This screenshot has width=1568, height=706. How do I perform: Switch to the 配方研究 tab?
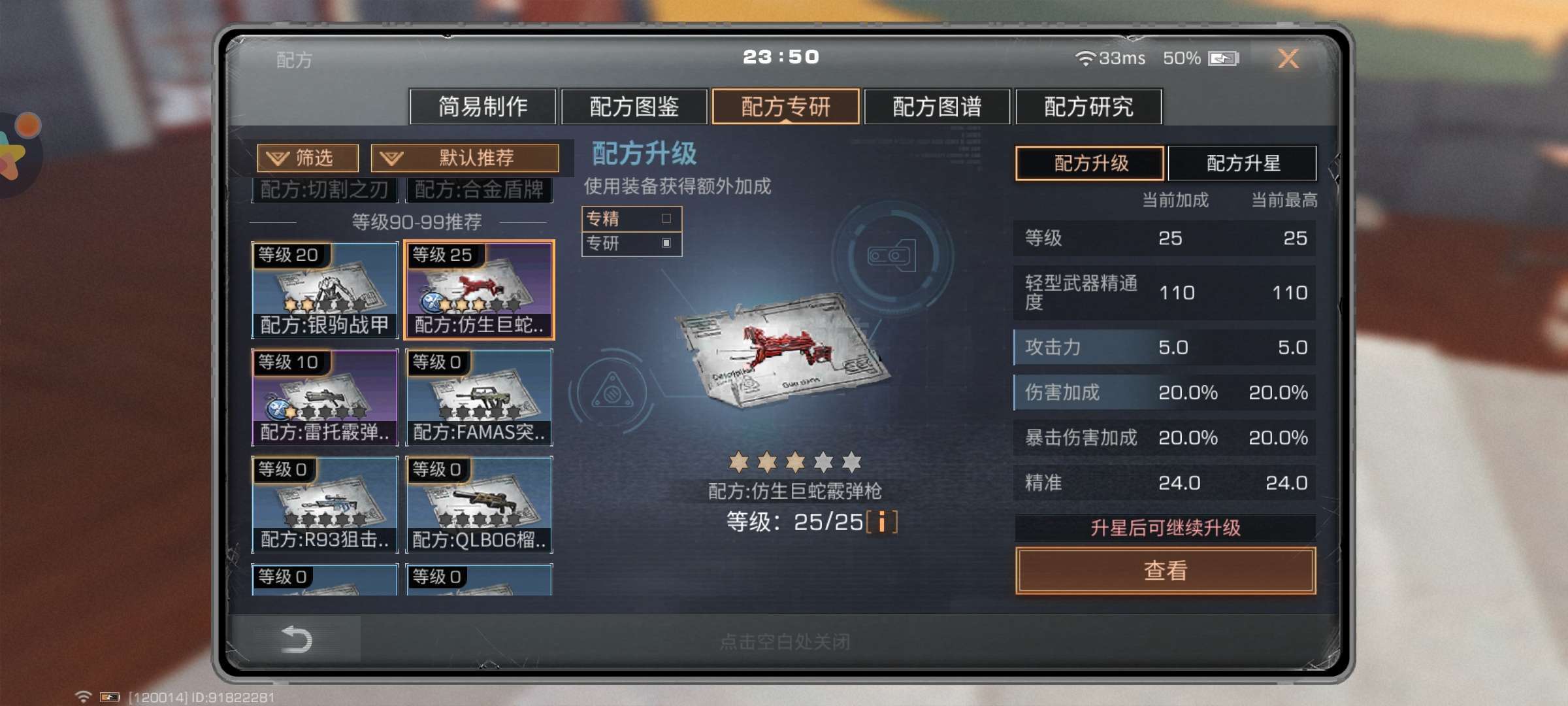(x=1088, y=107)
